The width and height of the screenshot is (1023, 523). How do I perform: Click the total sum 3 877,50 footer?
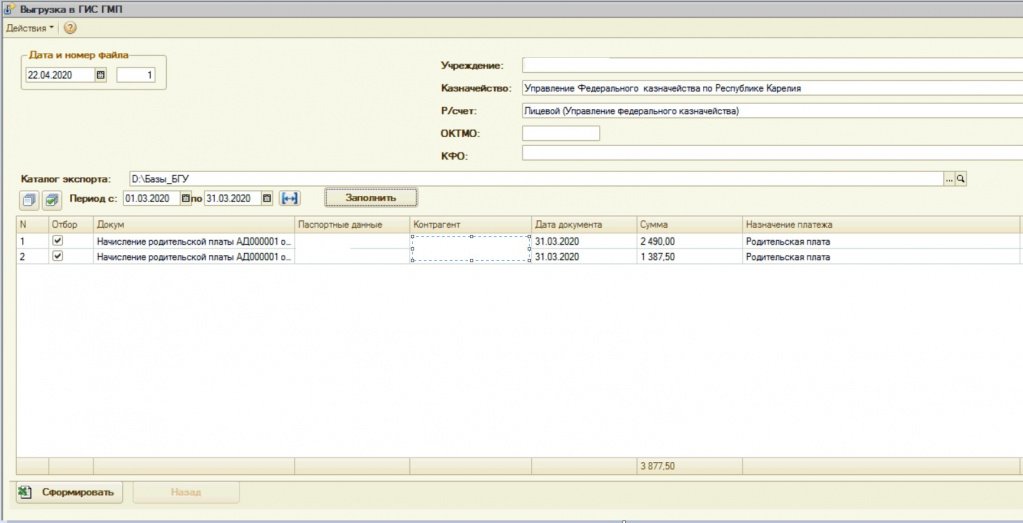click(x=689, y=466)
